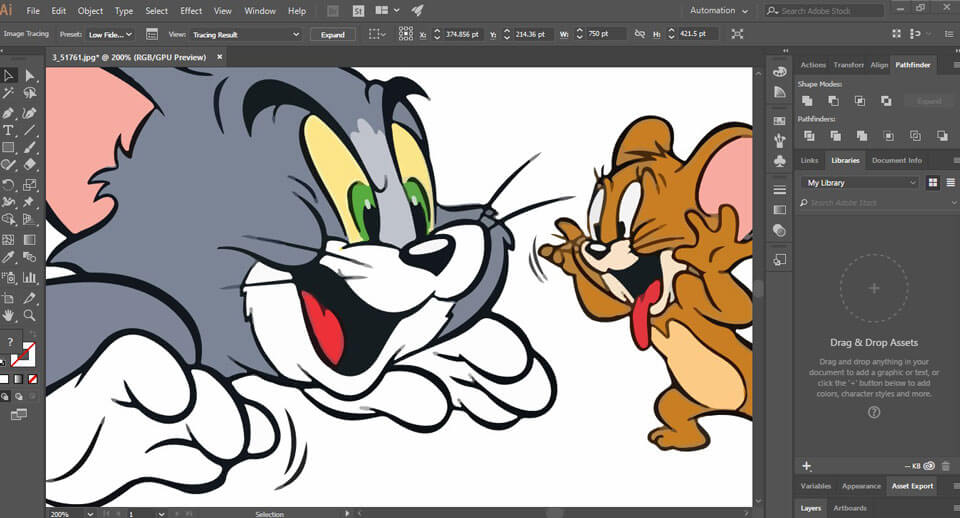The image size is (960, 518).
Task: Open the Tracing Options panel icon
Action: tap(152, 34)
